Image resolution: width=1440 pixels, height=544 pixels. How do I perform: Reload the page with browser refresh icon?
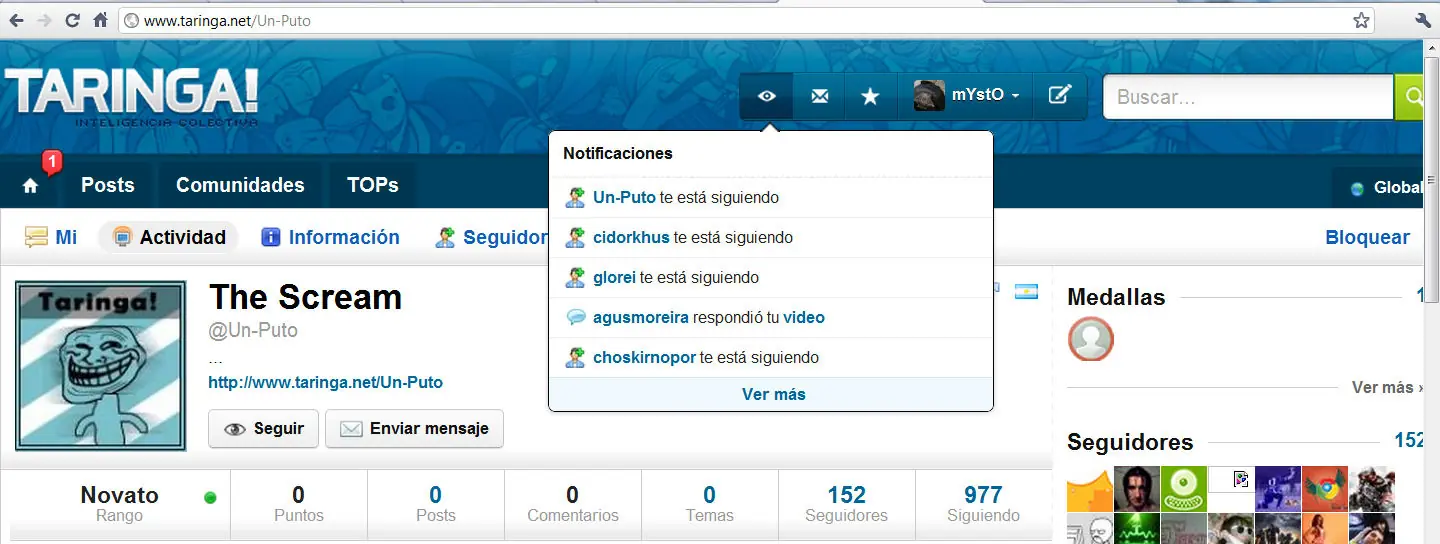(72, 20)
